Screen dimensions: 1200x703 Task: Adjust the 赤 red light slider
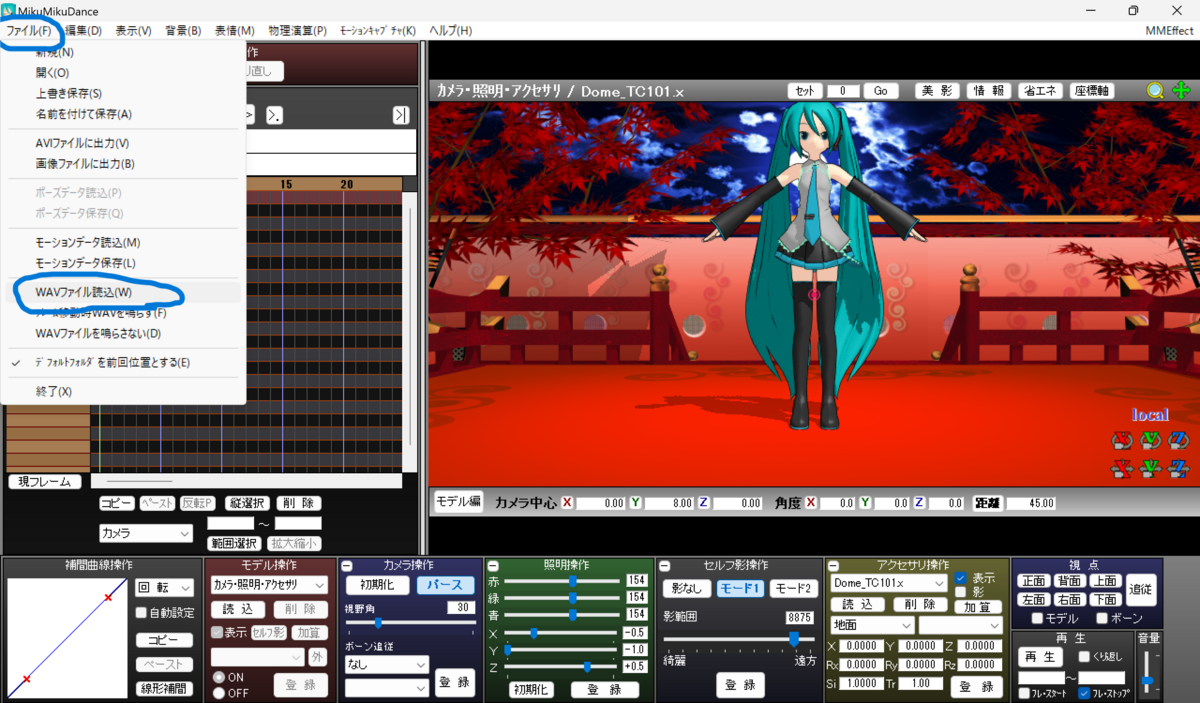[x=572, y=580]
